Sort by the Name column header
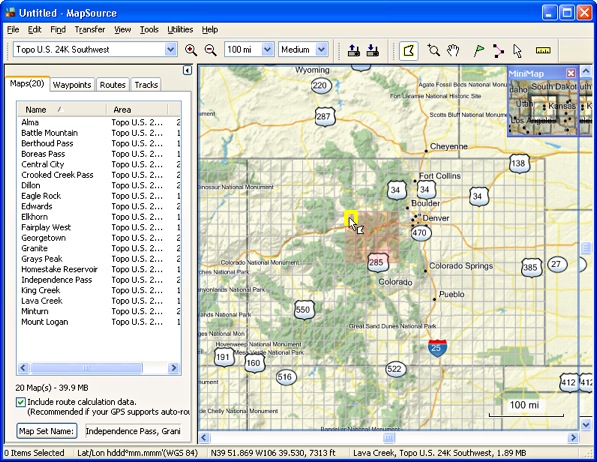This screenshot has height=462, width=597. point(62,110)
